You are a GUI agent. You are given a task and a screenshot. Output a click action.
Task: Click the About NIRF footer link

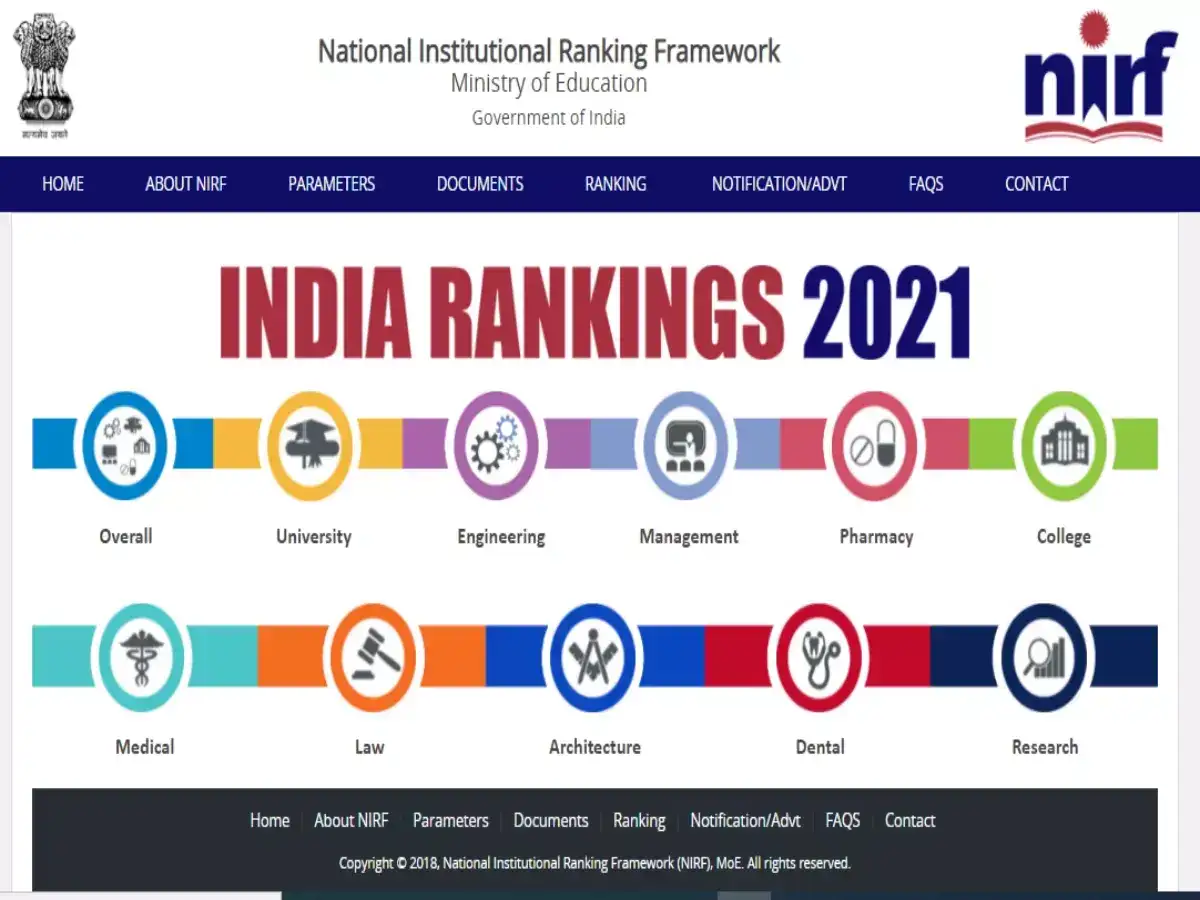[351, 820]
